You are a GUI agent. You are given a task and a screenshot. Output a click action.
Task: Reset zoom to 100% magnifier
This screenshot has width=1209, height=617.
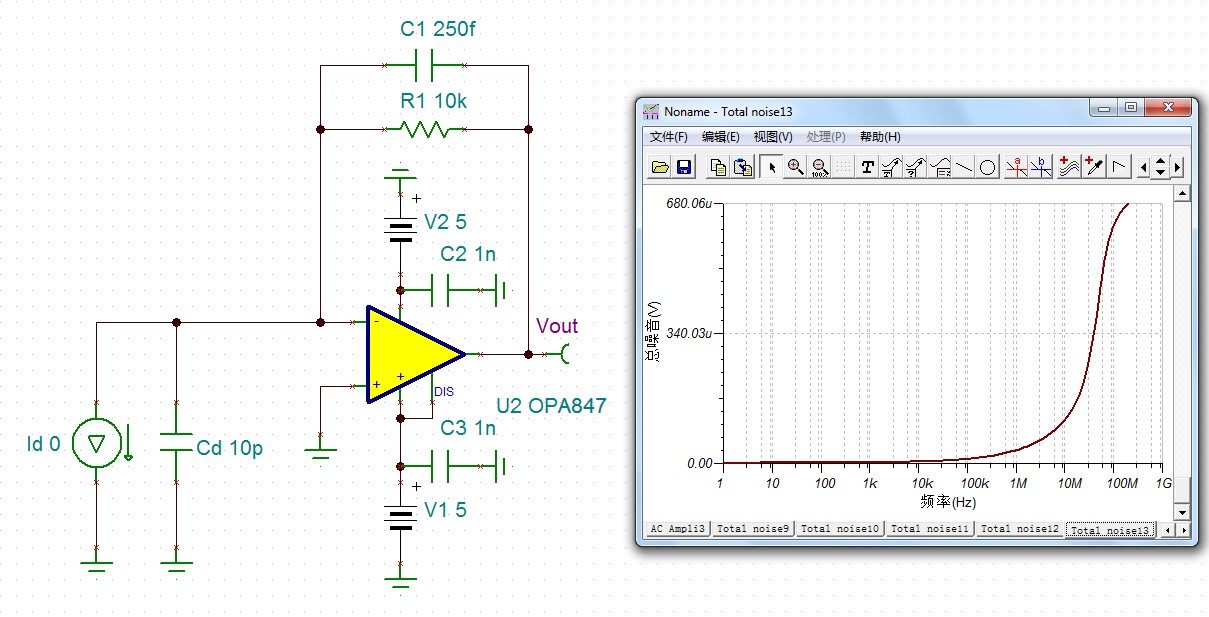[819, 168]
